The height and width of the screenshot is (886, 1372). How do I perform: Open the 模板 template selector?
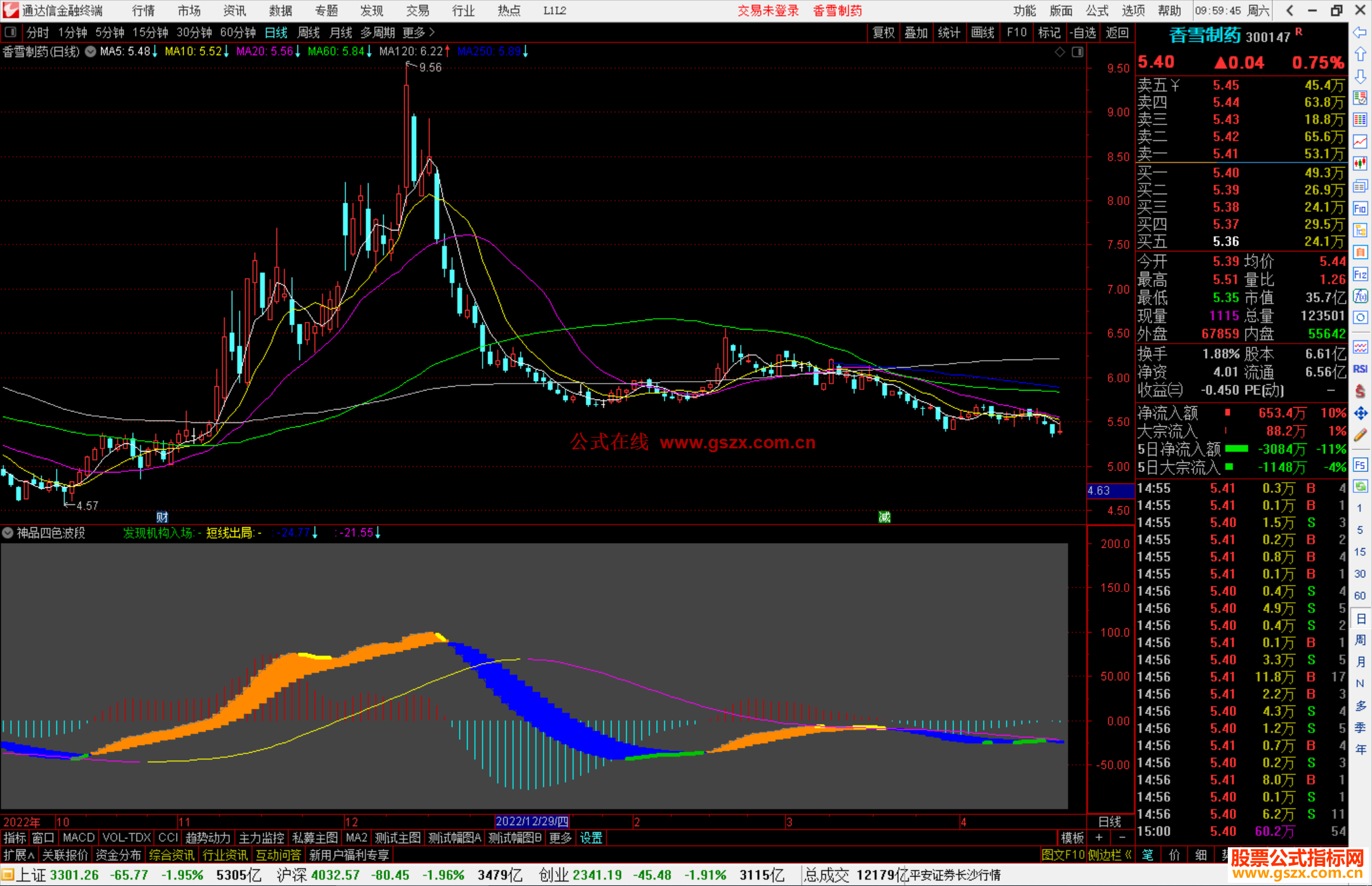[1072, 838]
